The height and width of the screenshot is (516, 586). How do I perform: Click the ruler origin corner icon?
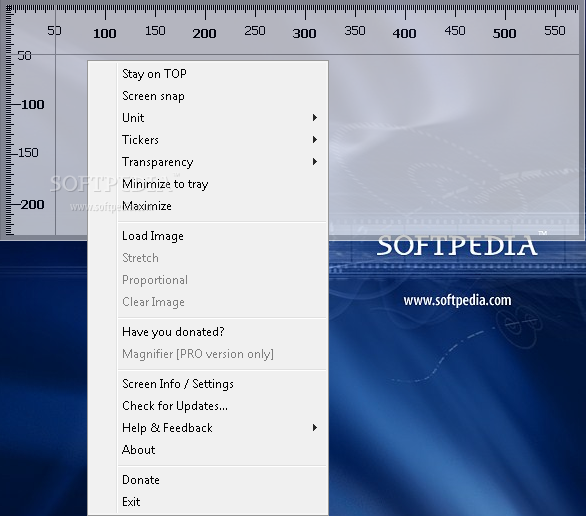(9, 8)
